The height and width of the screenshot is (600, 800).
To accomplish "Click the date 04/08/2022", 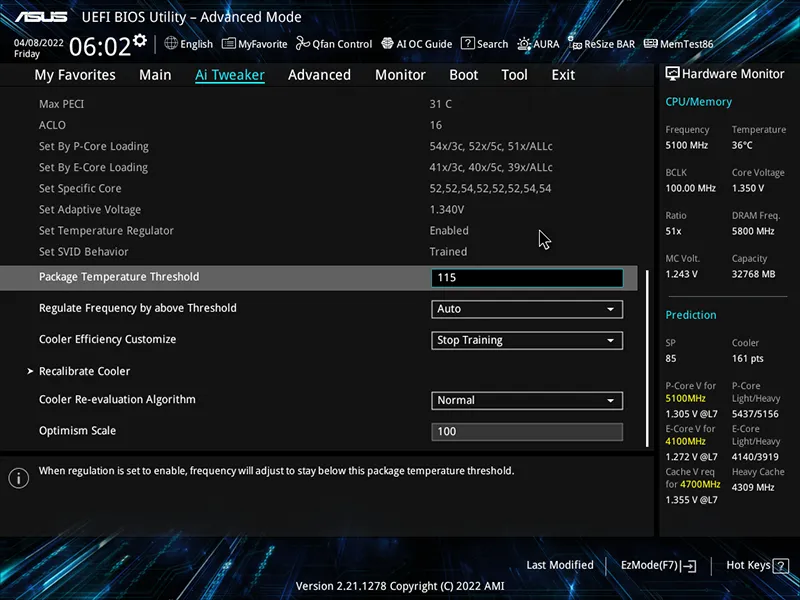I will click(x=39, y=43).
